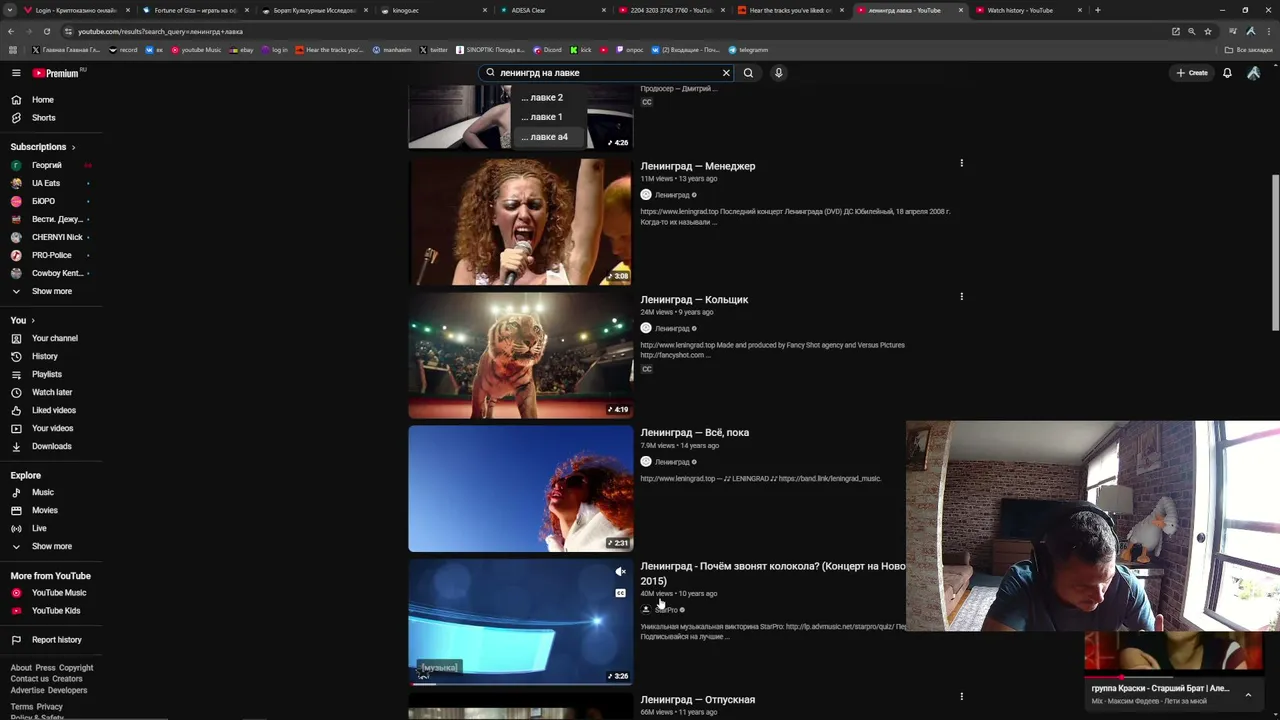Toggle mute on the previewing video thumbnail
1280x720 pixels.
[x=620, y=572]
